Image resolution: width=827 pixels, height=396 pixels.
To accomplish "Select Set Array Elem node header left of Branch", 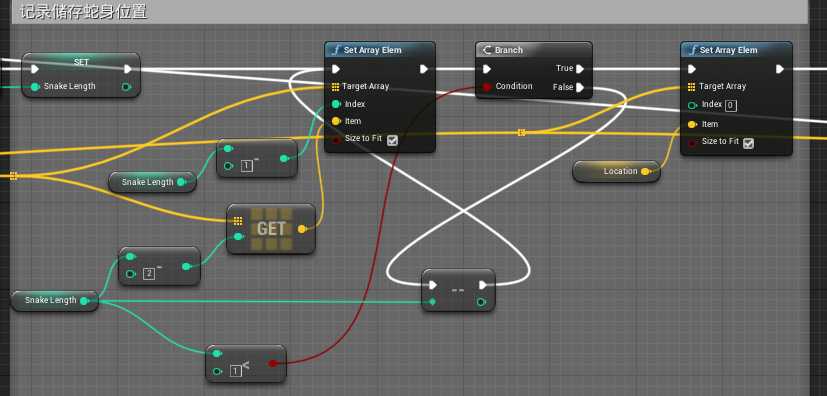I will 380,50.
